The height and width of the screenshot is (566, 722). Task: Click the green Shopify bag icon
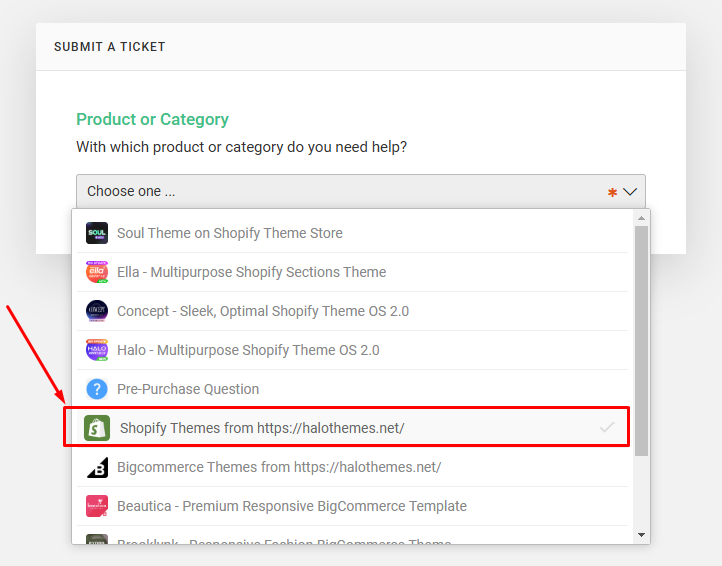pos(97,428)
